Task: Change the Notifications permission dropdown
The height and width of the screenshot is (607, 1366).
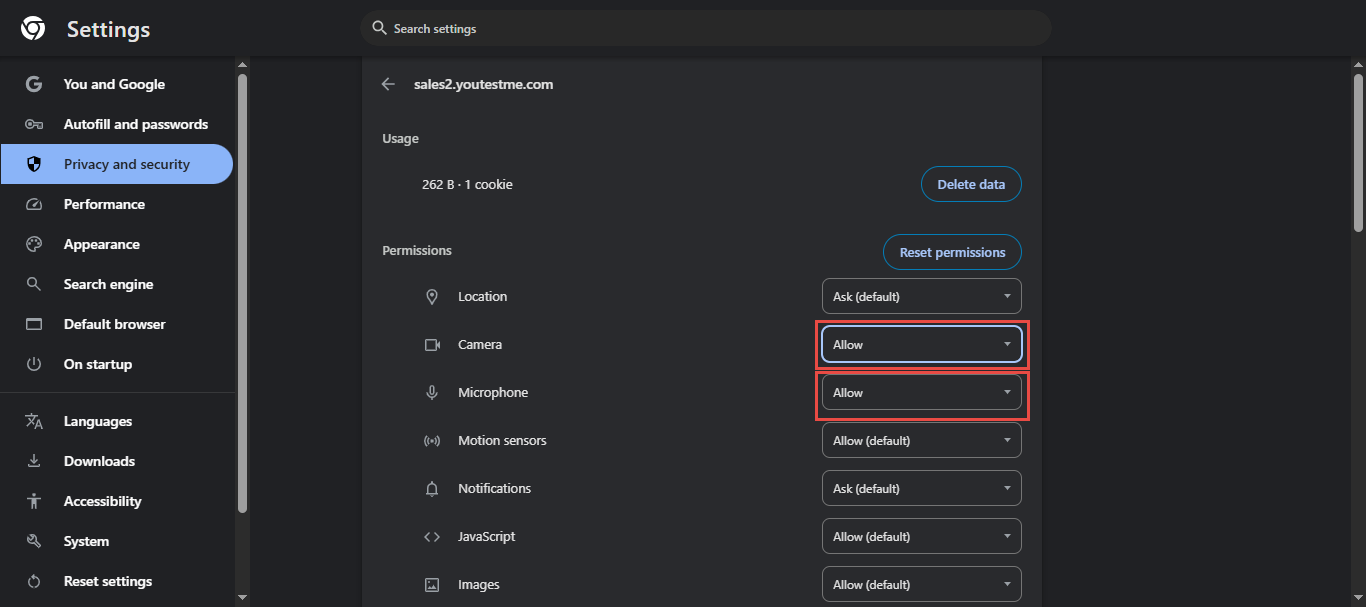Action: pos(921,489)
